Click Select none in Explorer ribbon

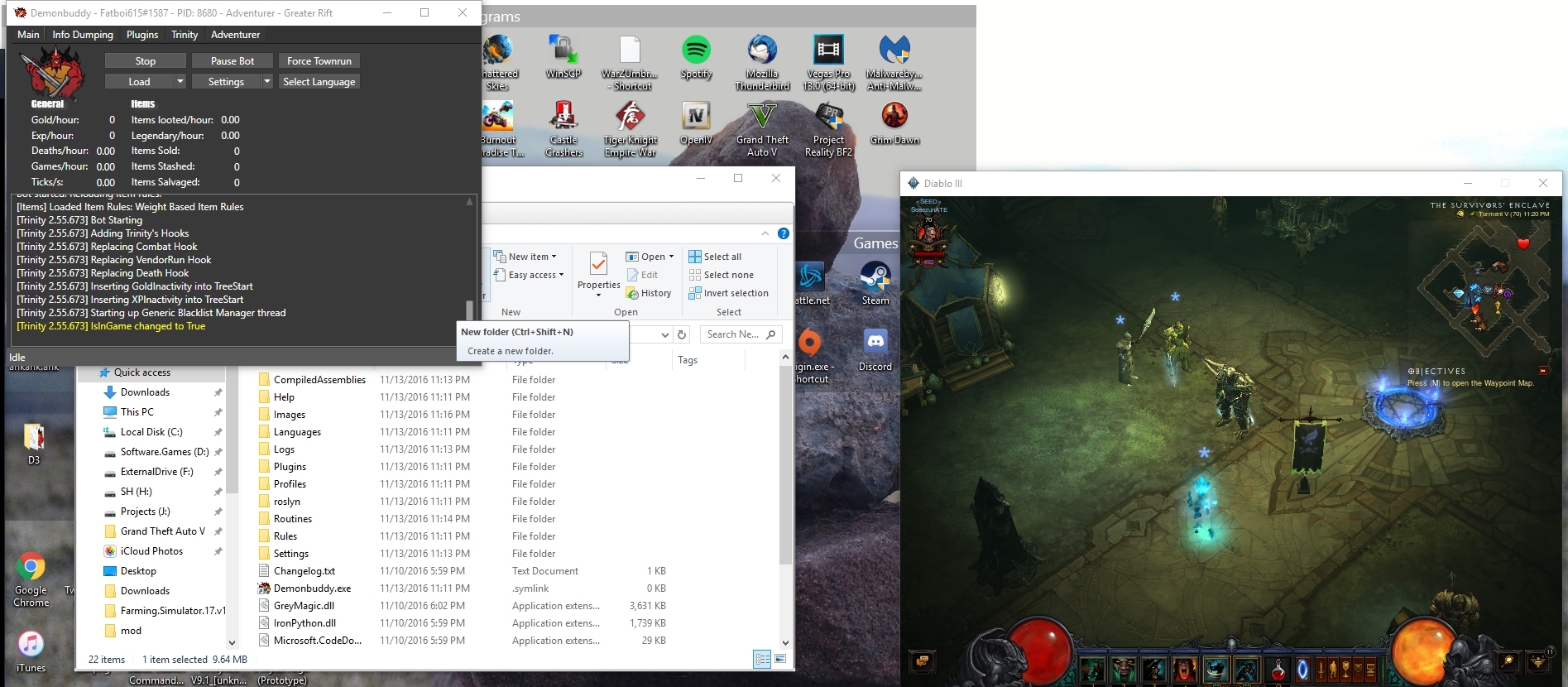[x=722, y=275]
